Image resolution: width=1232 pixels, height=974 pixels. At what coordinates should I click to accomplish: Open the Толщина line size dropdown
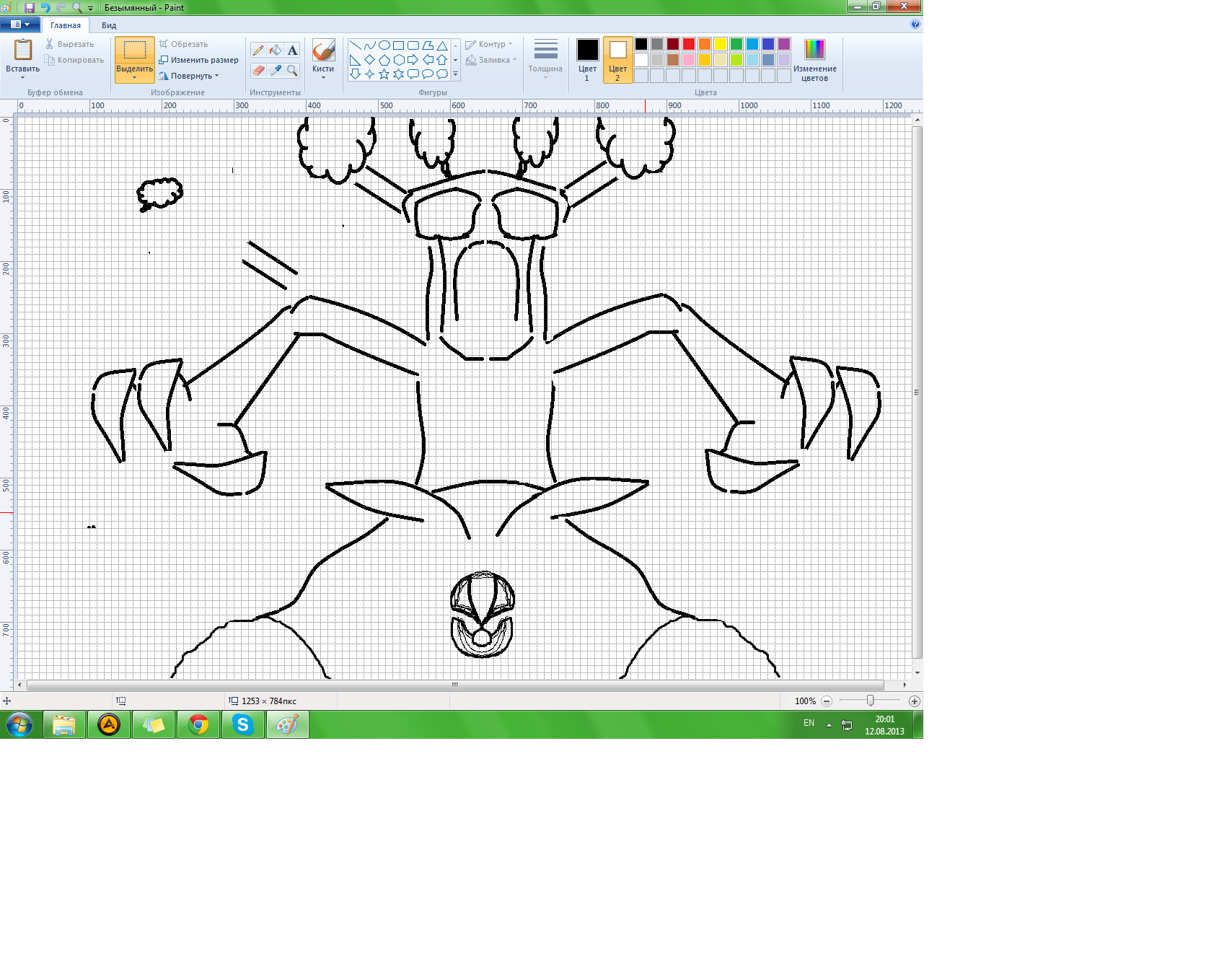[x=545, y=58]
